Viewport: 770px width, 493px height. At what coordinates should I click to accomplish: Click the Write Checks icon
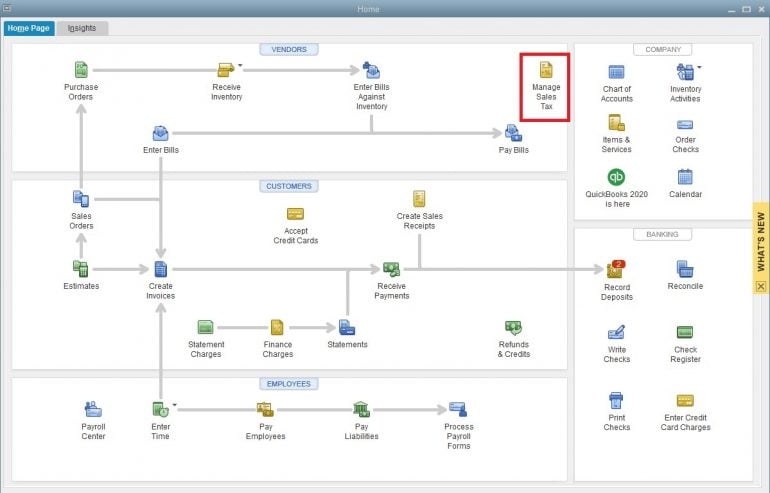point(616,332)
